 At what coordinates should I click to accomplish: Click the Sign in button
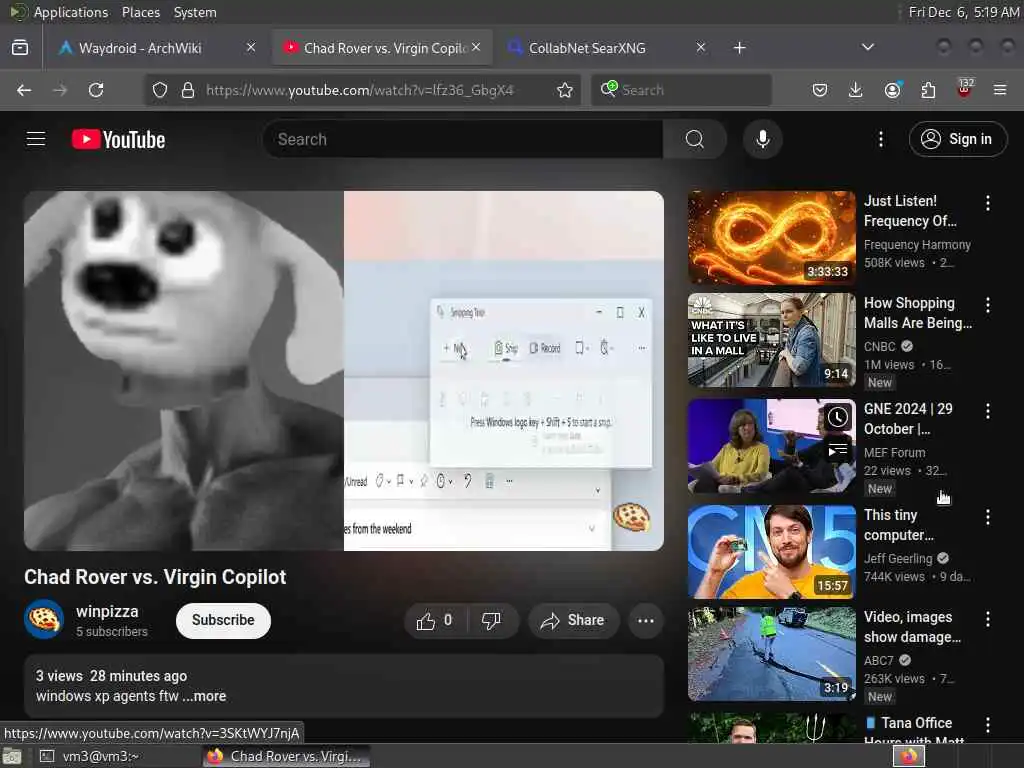click(x=958, y=139)
